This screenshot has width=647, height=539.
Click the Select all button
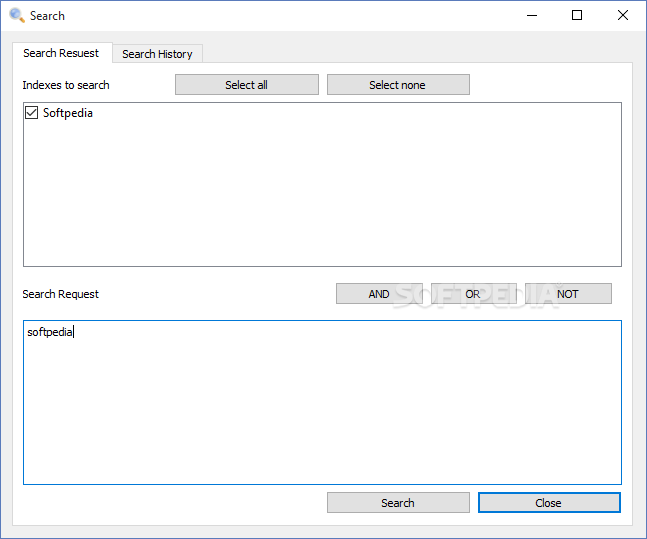click(247, 85)
